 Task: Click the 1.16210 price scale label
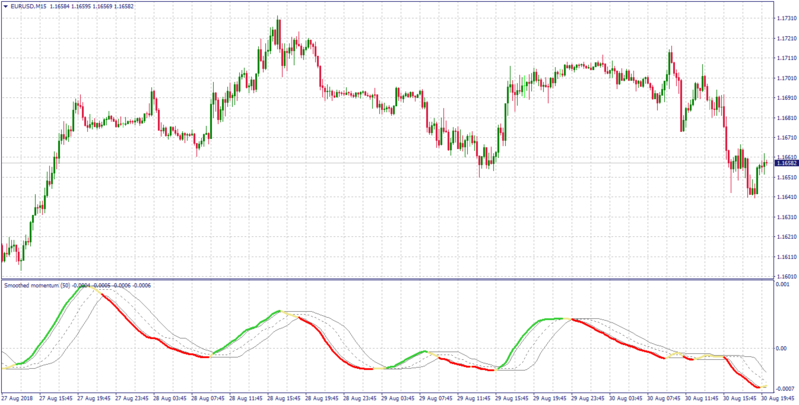pos(787,236)
